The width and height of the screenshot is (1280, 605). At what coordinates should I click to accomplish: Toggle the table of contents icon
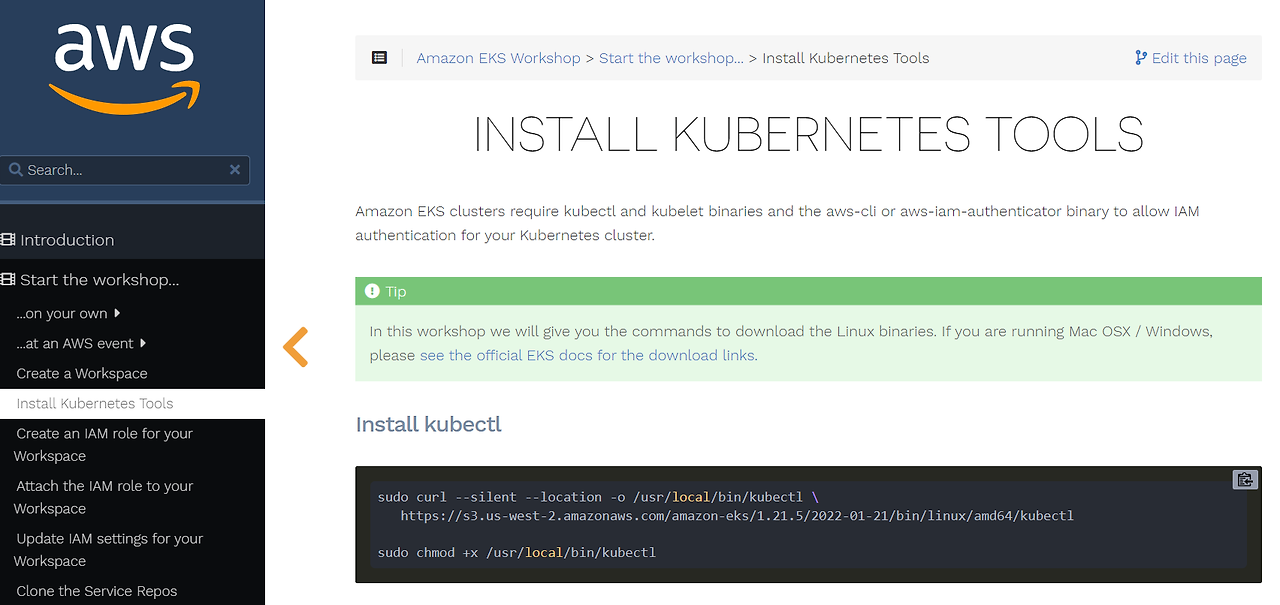pyautogui.click(x=379, y=58)
